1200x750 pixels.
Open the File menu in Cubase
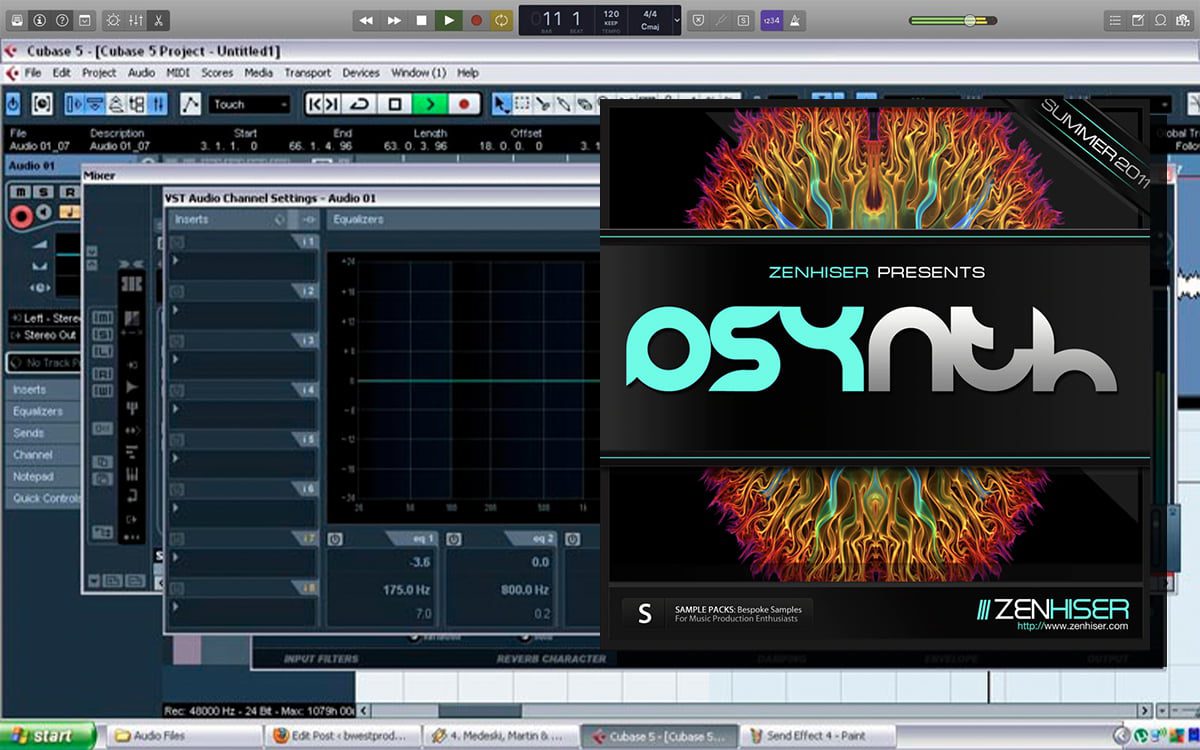point(33,73)
